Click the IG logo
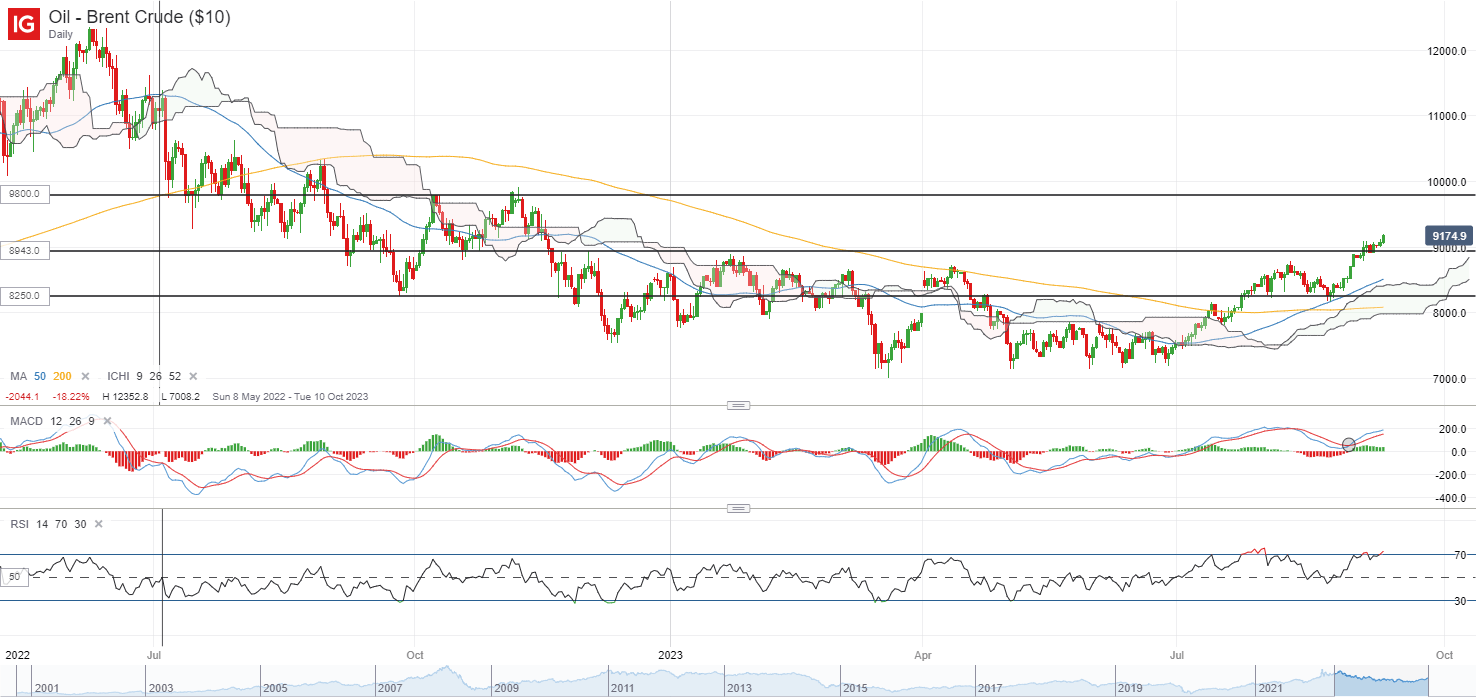Screen dimensions: 1476x697 click(x=24, y=23)
